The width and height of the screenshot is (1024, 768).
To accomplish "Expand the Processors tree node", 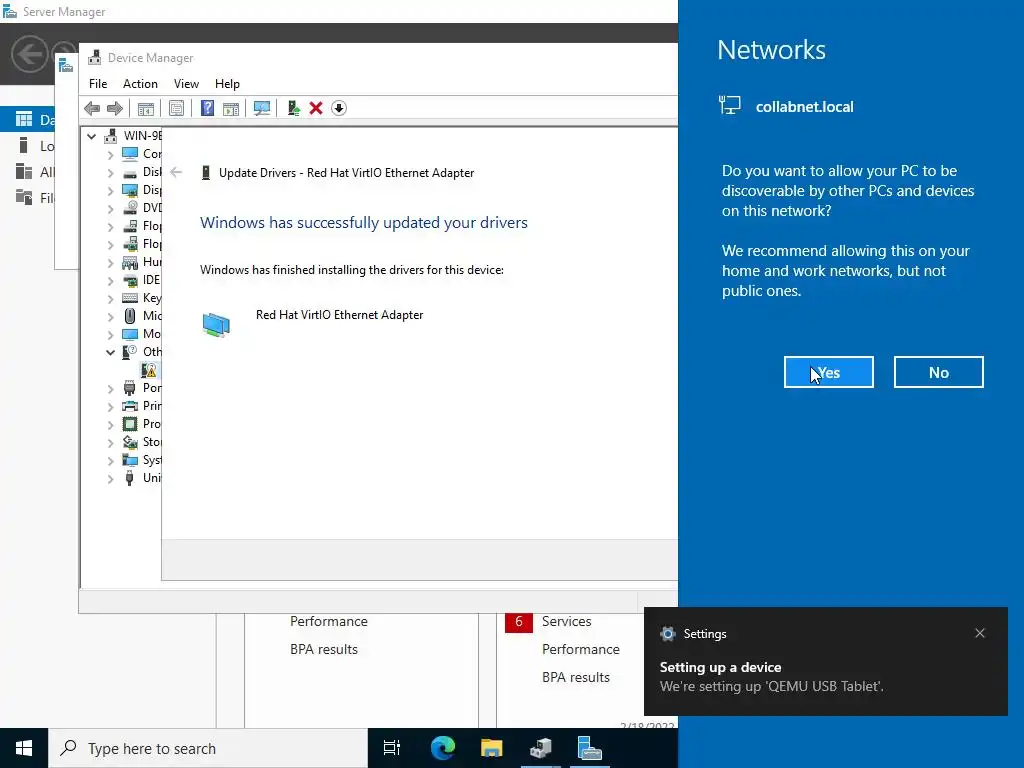I will point(110,424).
